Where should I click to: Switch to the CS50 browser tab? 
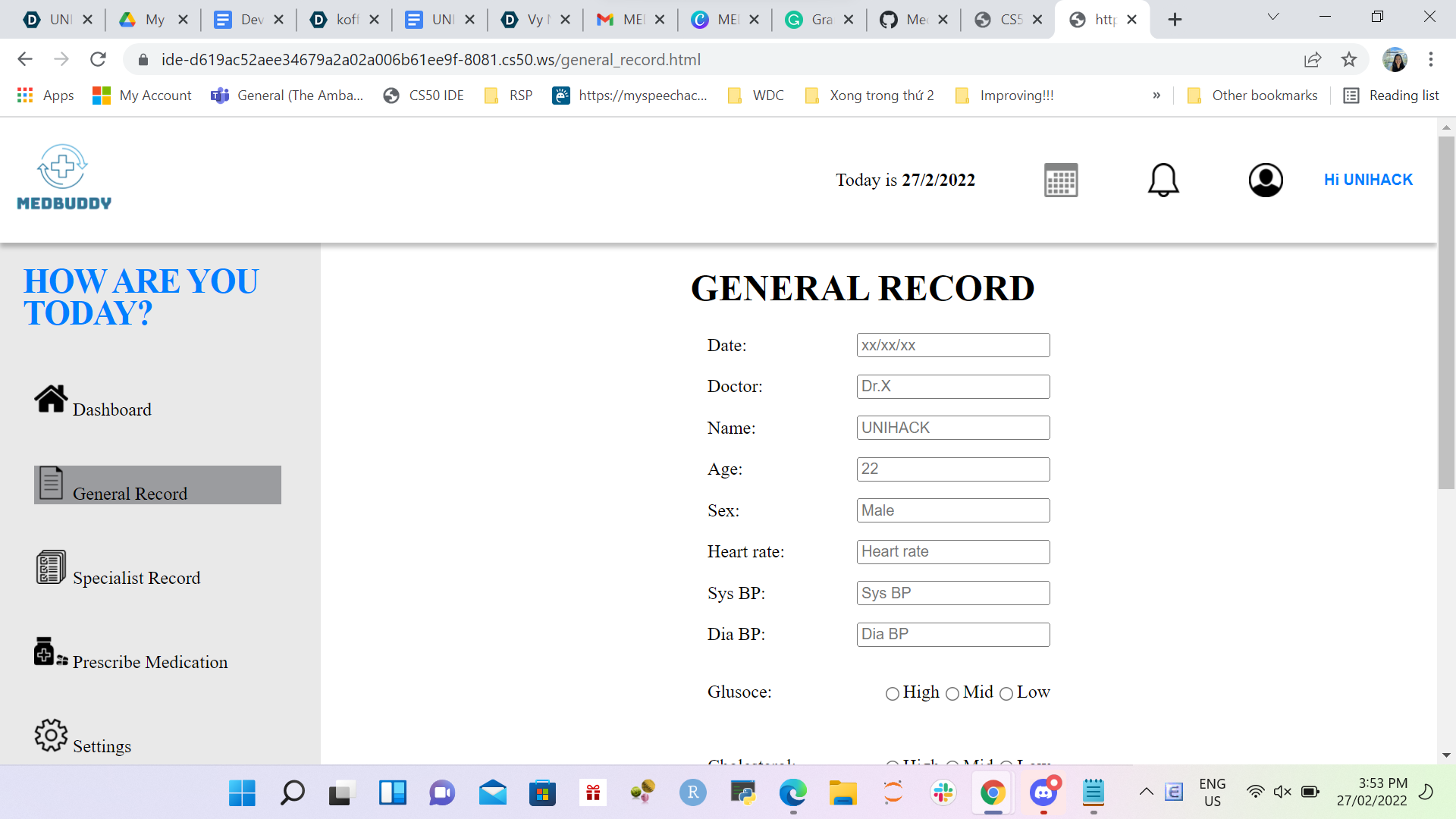pyautogui.click(x=1001, y=20)
